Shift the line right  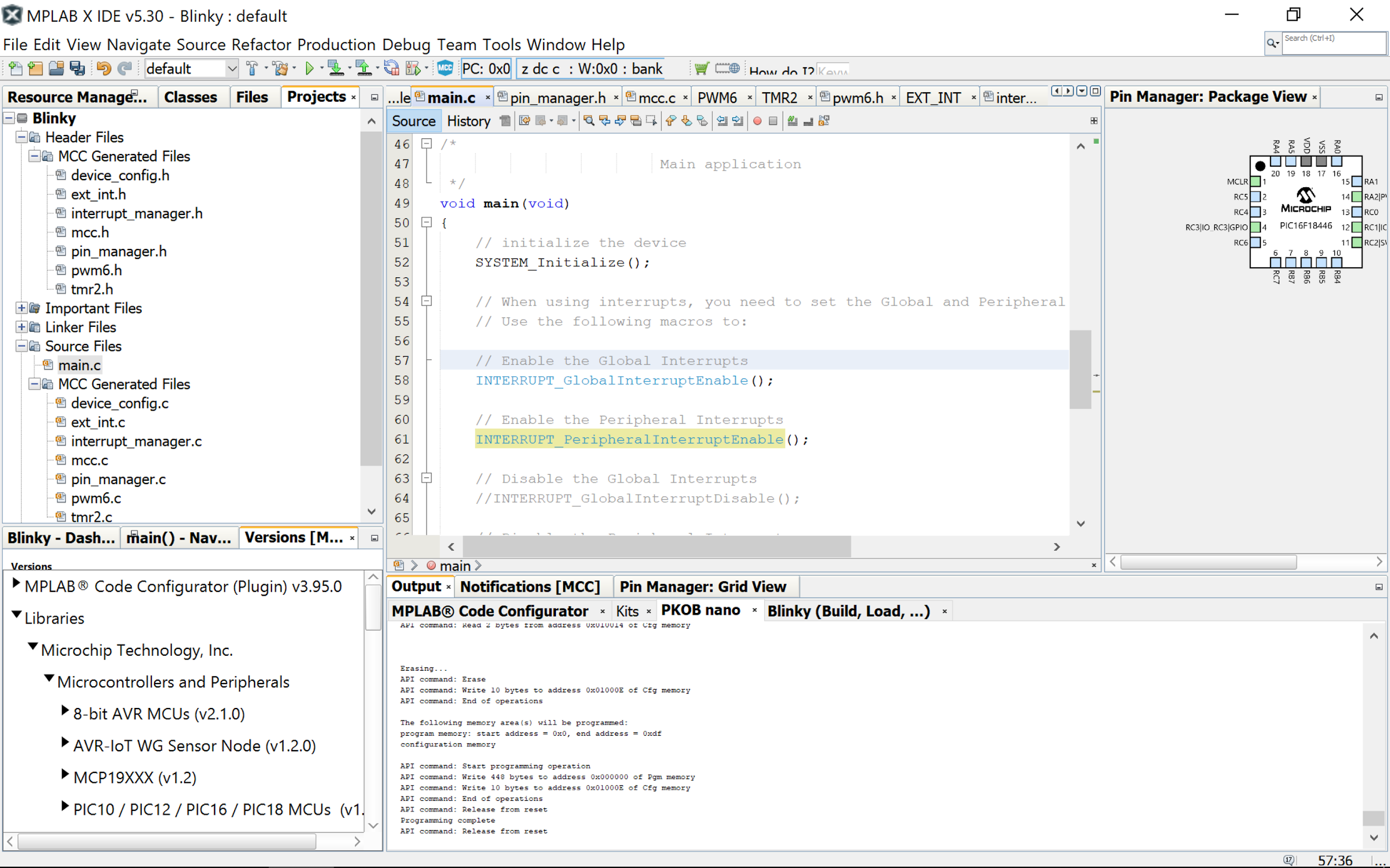point(738,121)
